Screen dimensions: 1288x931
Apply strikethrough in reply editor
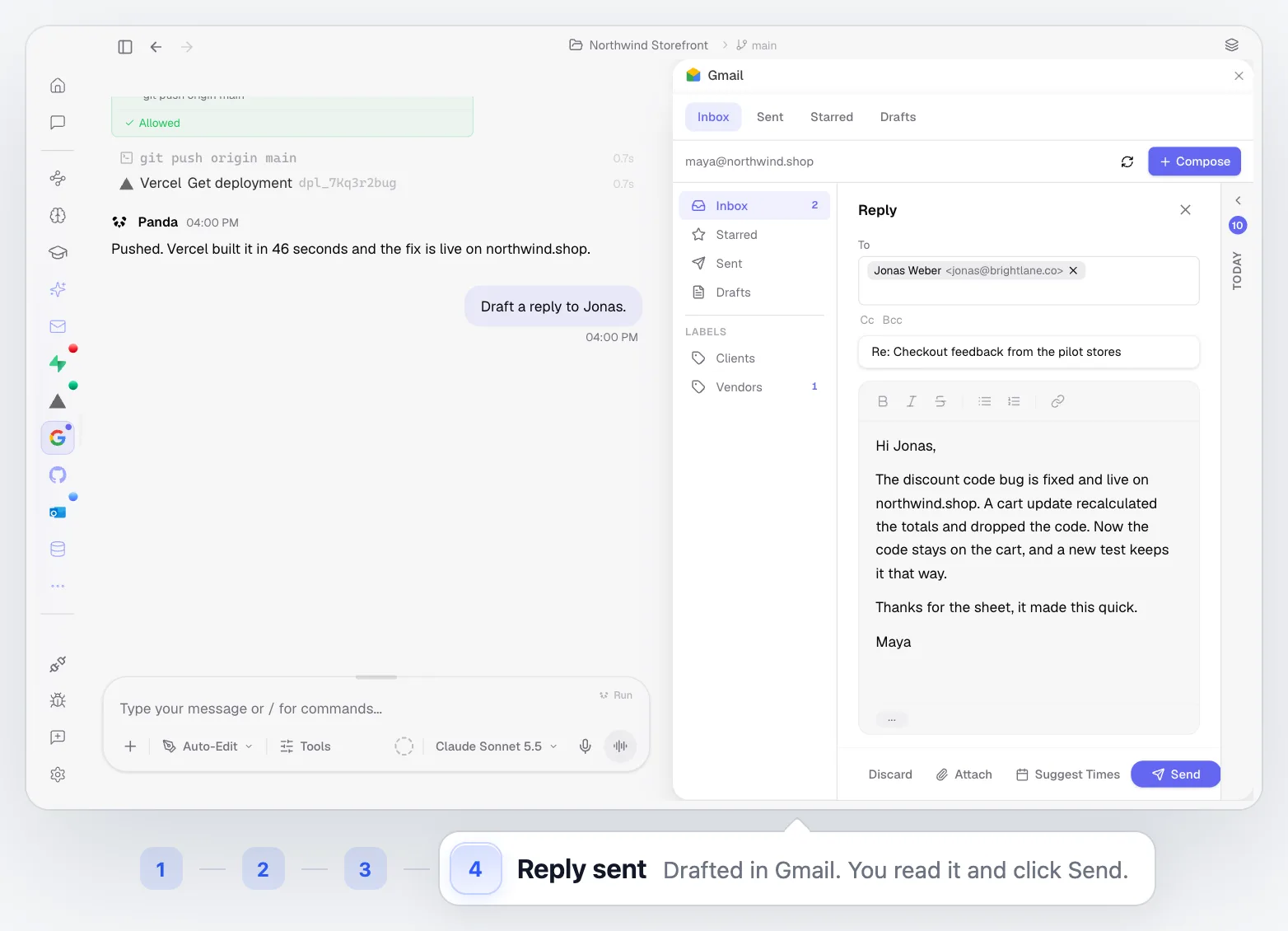pyautogui.click(x=940, y=401)
